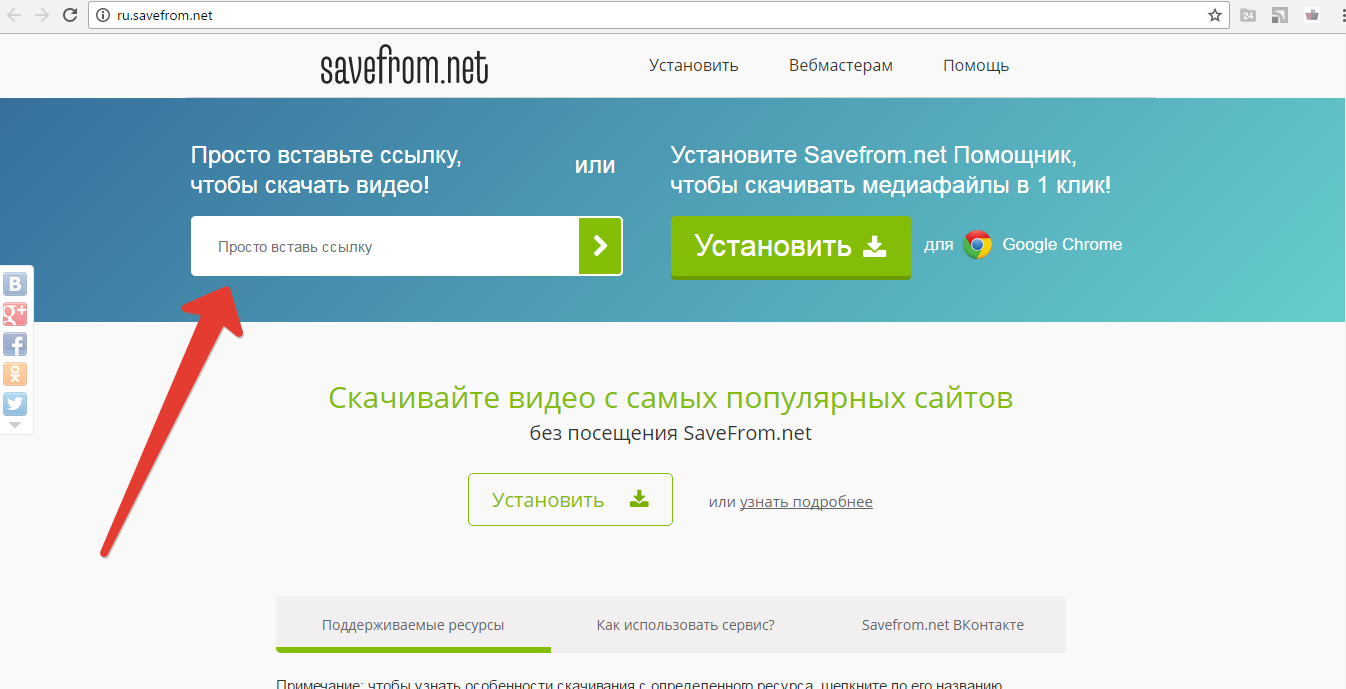Click the shopping basket extension icon
This screenshot has height=689, width=1346.
point(1312,15)
